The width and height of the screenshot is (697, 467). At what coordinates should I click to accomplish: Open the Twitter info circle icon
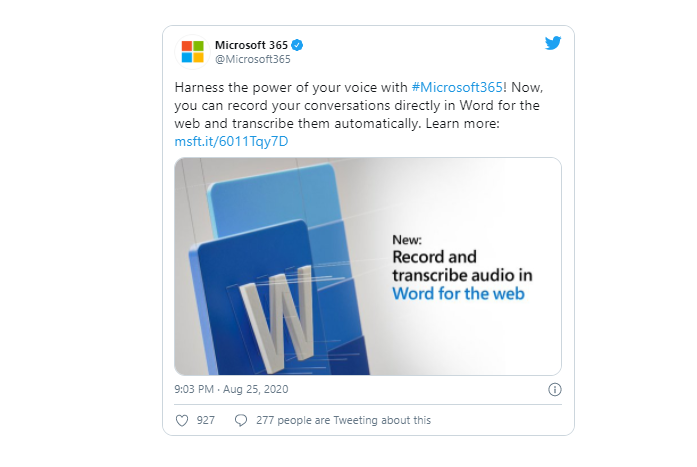[x=555, y=389]
